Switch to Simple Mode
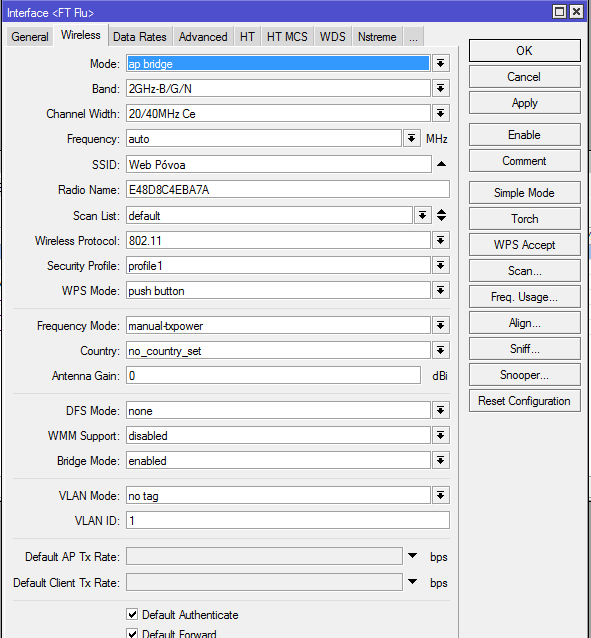Image resolution: width=591 pixels, height=638 pixels. [x=525, y=192]
